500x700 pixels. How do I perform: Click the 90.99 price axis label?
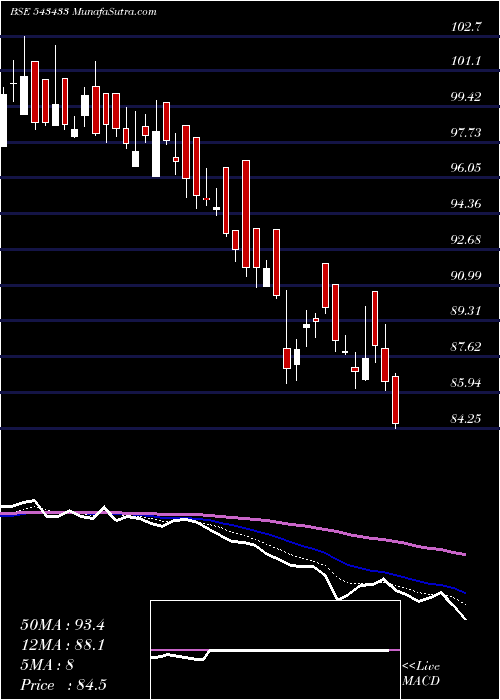click(466, 275)
